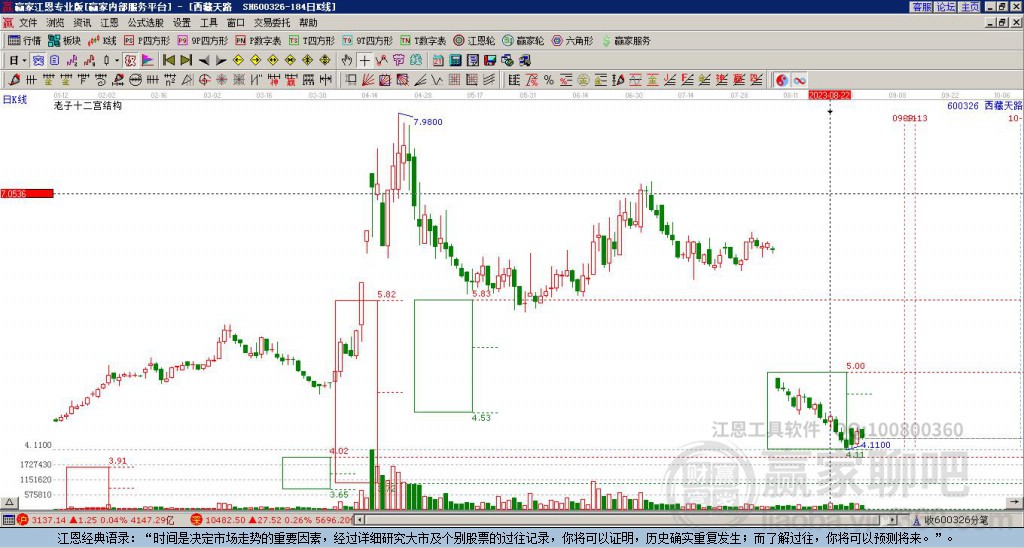
Task: Open the P四方形 tool
Action: [x=147, y=40]
